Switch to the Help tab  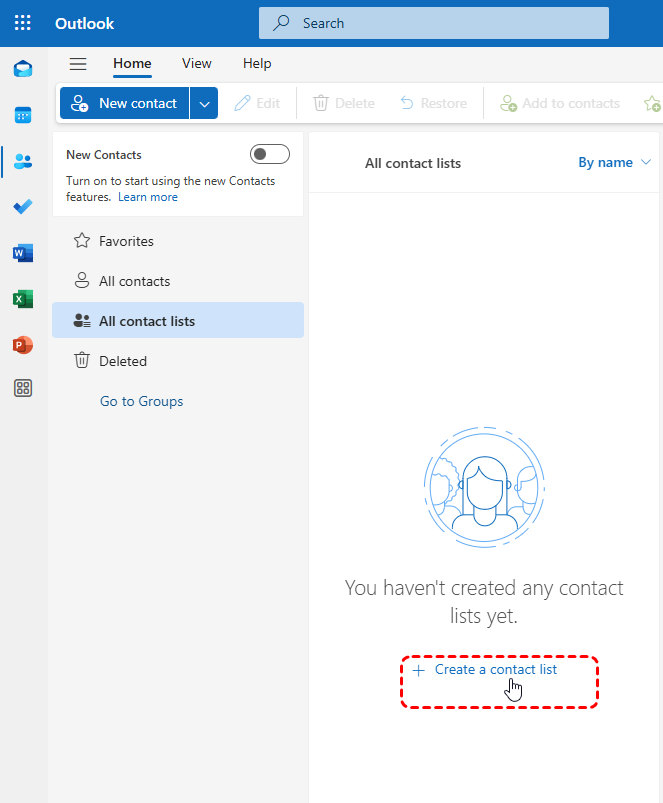(257, 64)
